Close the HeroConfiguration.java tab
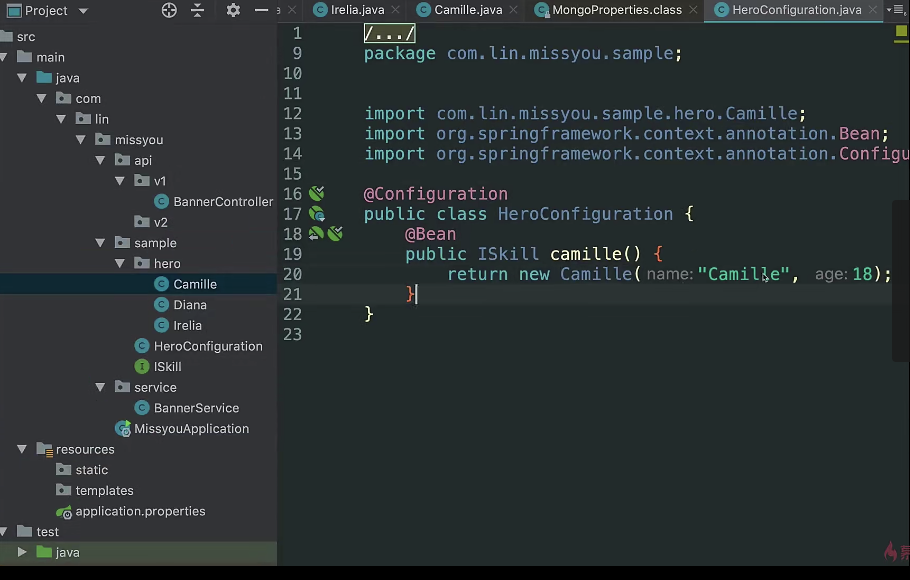910x580 pixels. coord(872,10)
